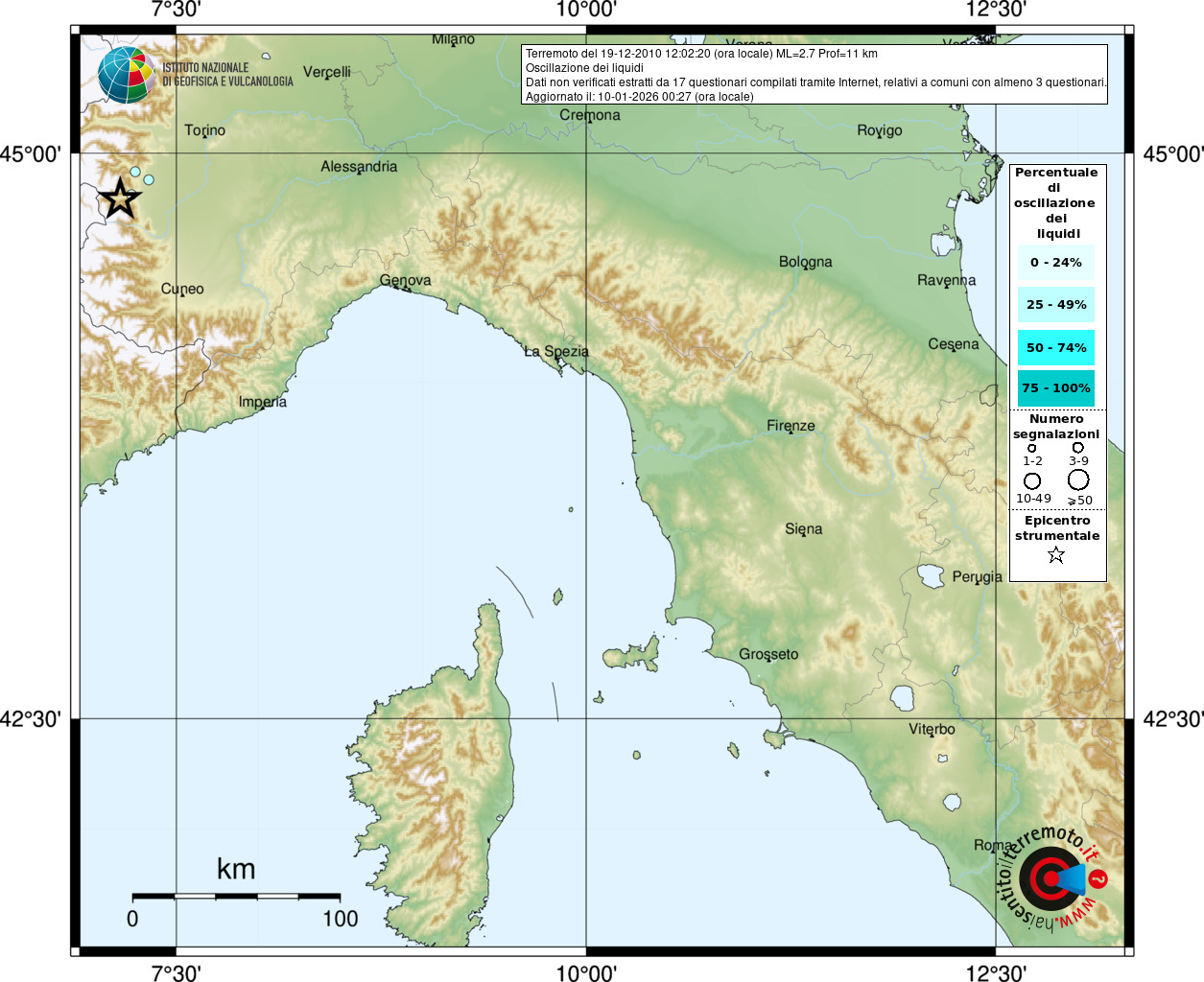Screen dimensions: 1204x982
Task: Click the INGV globe logo
Action: coord(127,75)
